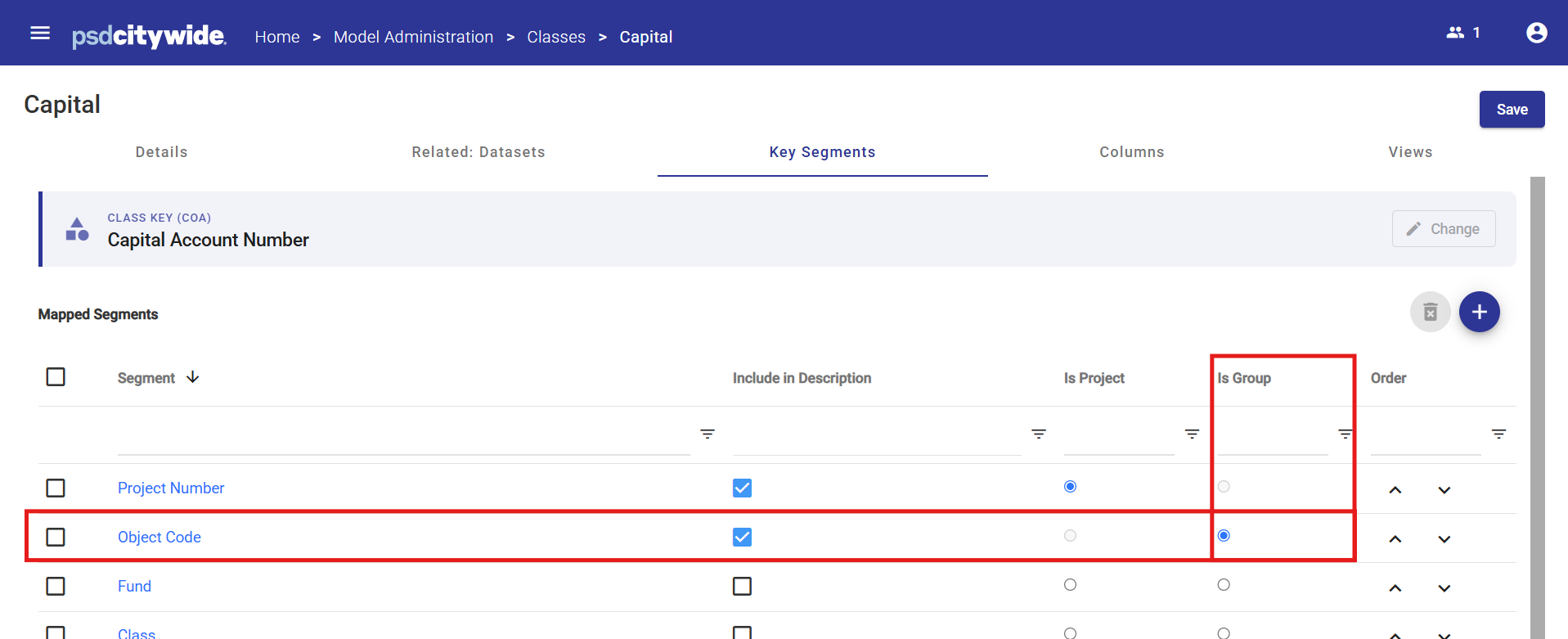Screen dimensions: 1568x639
Task: Open filter menu for Segment column
Action: point(708,434)
